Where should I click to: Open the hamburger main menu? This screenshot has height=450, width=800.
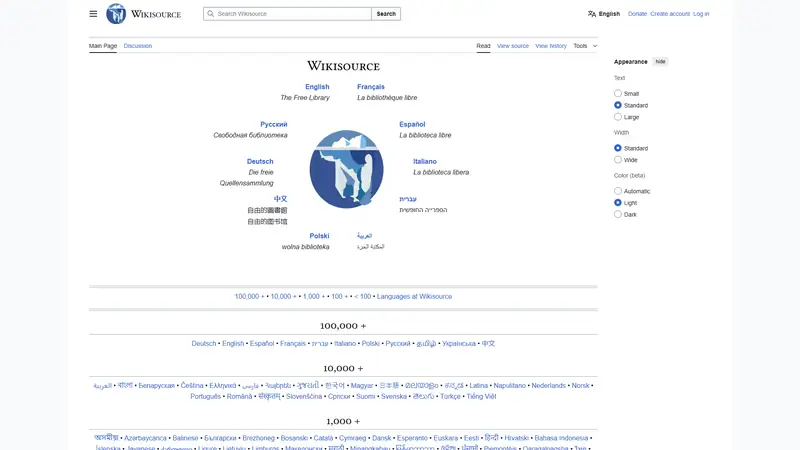93,14
